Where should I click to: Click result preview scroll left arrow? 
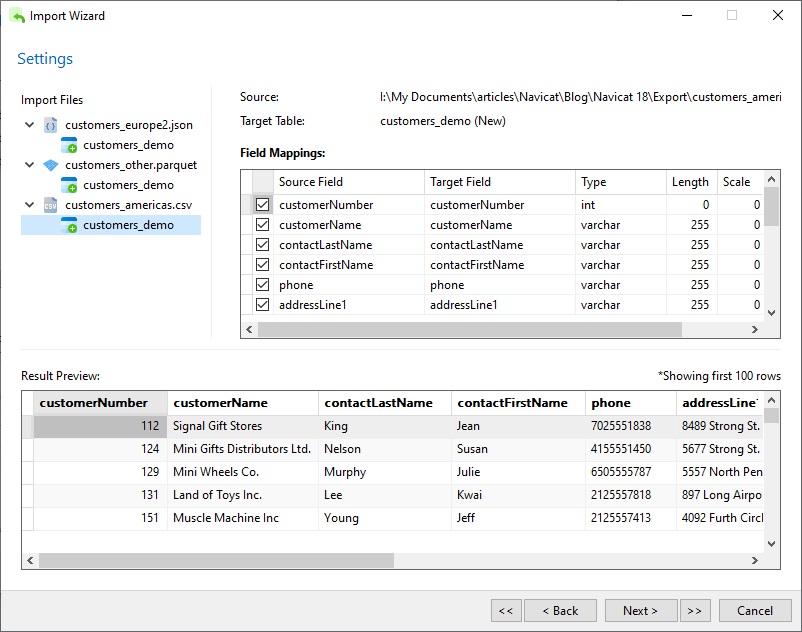click(30, 560)
